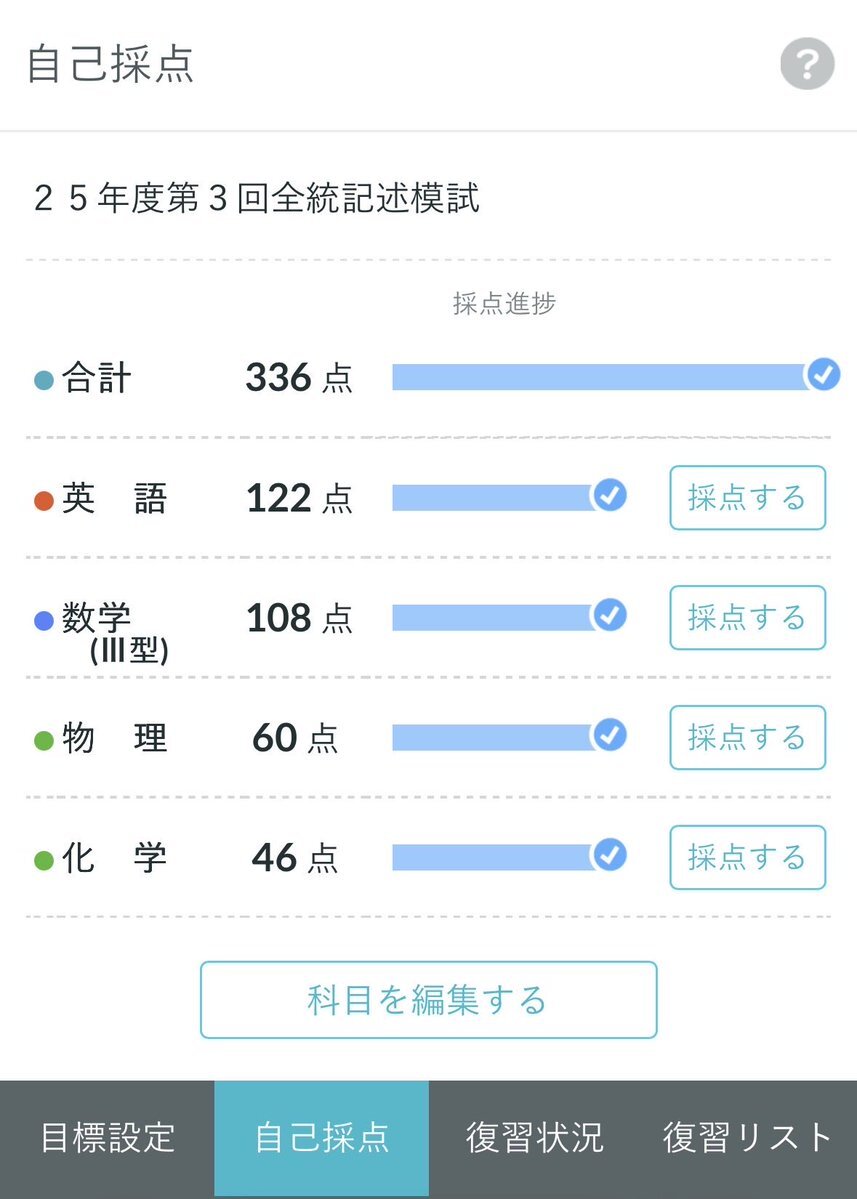
Task: Click the checkmark icon for 数学 (III型)
Action: pos(609,615)
